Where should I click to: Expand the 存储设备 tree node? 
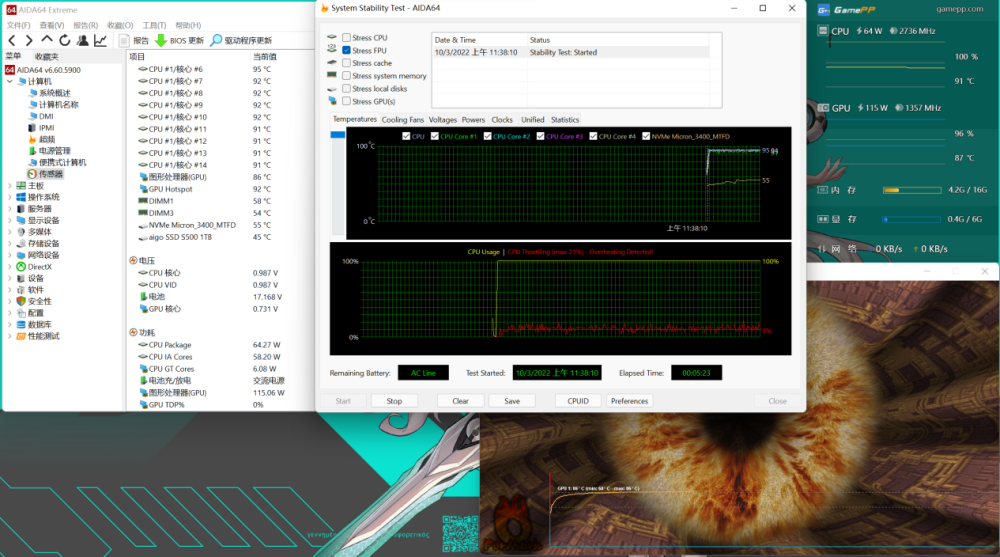(10, 243)
